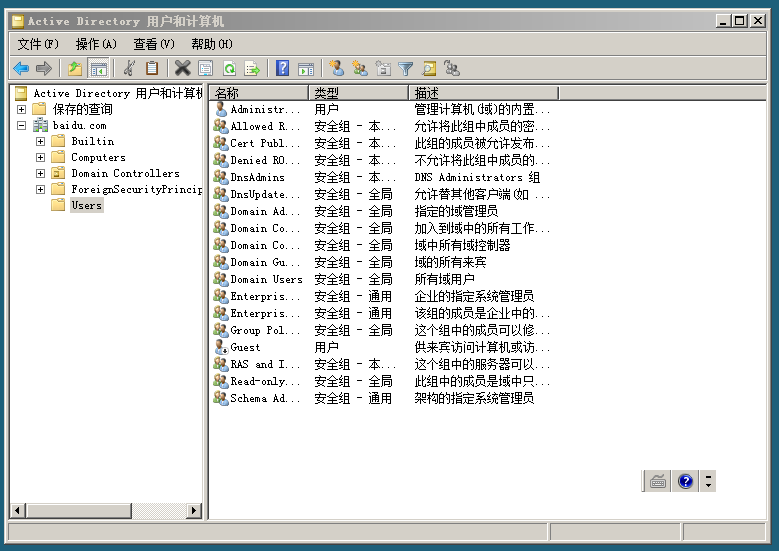The width and height of the screenshot is (779, 551).
Task: Click the Paste clipboard icon
Action: 152,68
